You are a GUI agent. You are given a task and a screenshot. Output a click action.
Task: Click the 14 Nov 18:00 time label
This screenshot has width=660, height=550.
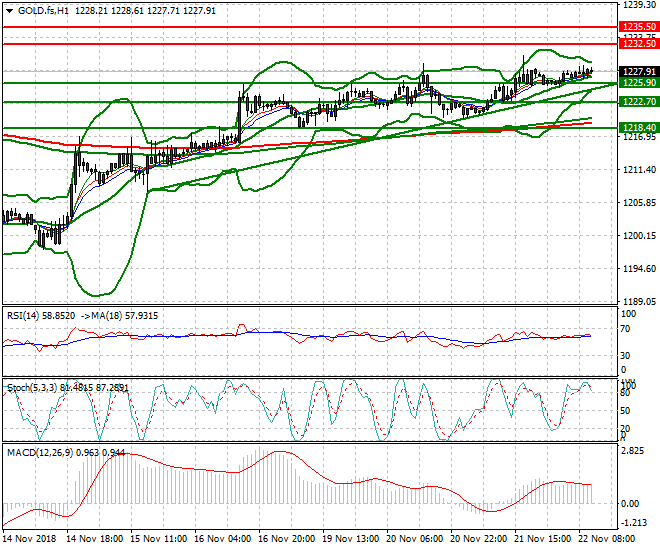point(95,539)
